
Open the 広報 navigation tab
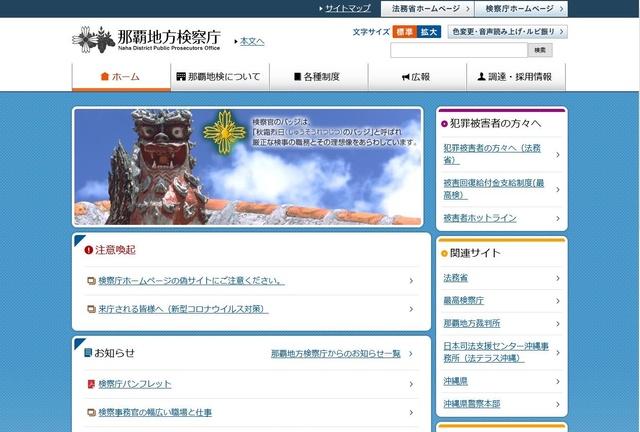pos(417,77)
